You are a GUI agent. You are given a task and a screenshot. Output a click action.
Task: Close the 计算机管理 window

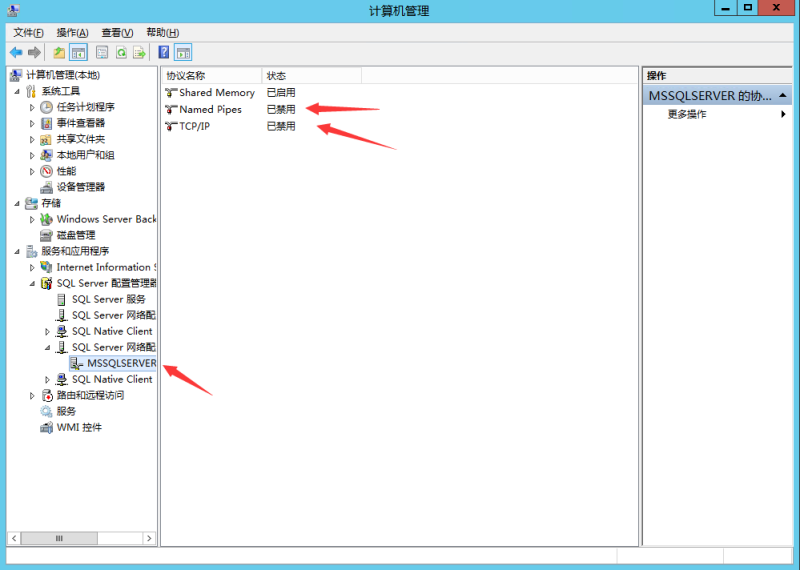click(x=777, y=8)
